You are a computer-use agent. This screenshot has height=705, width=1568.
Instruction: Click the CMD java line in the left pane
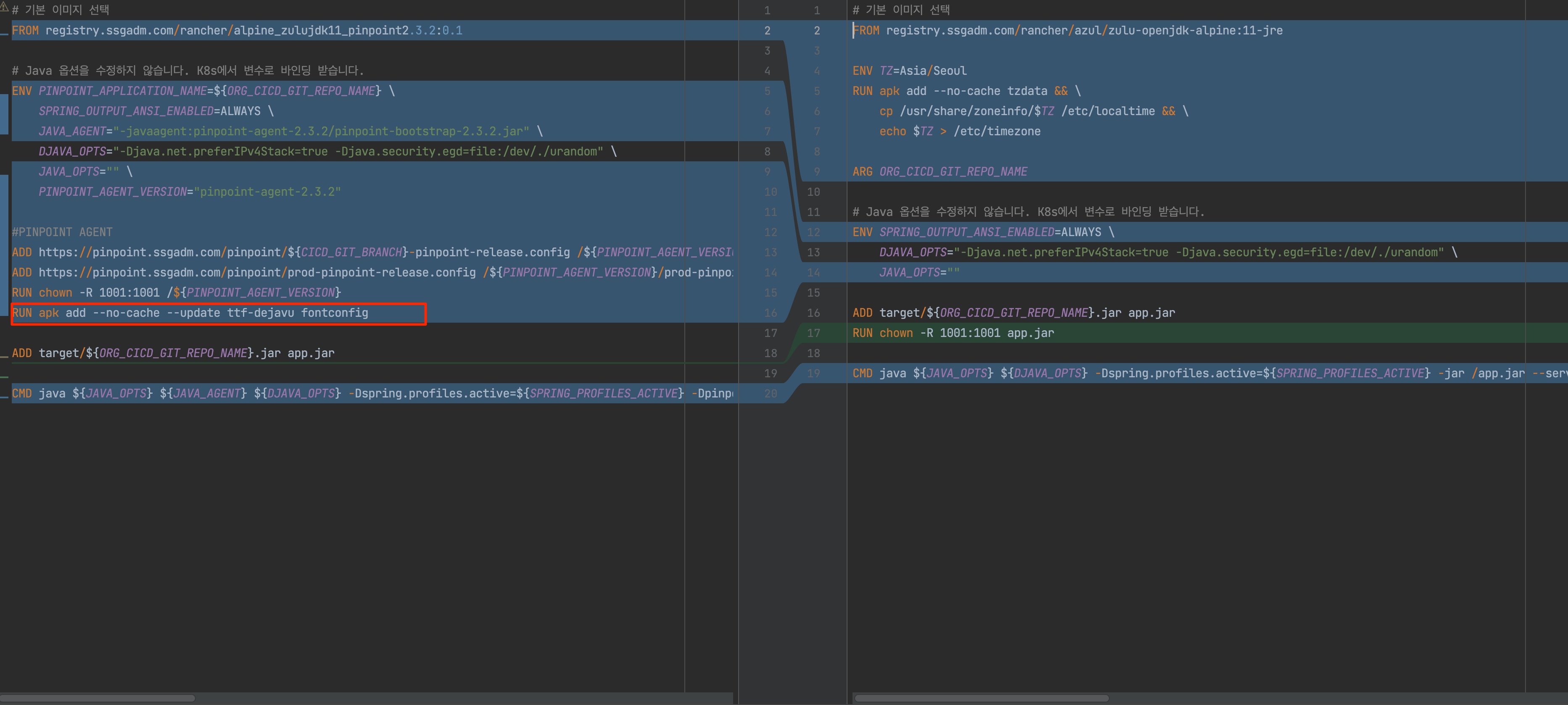(365, 394)
